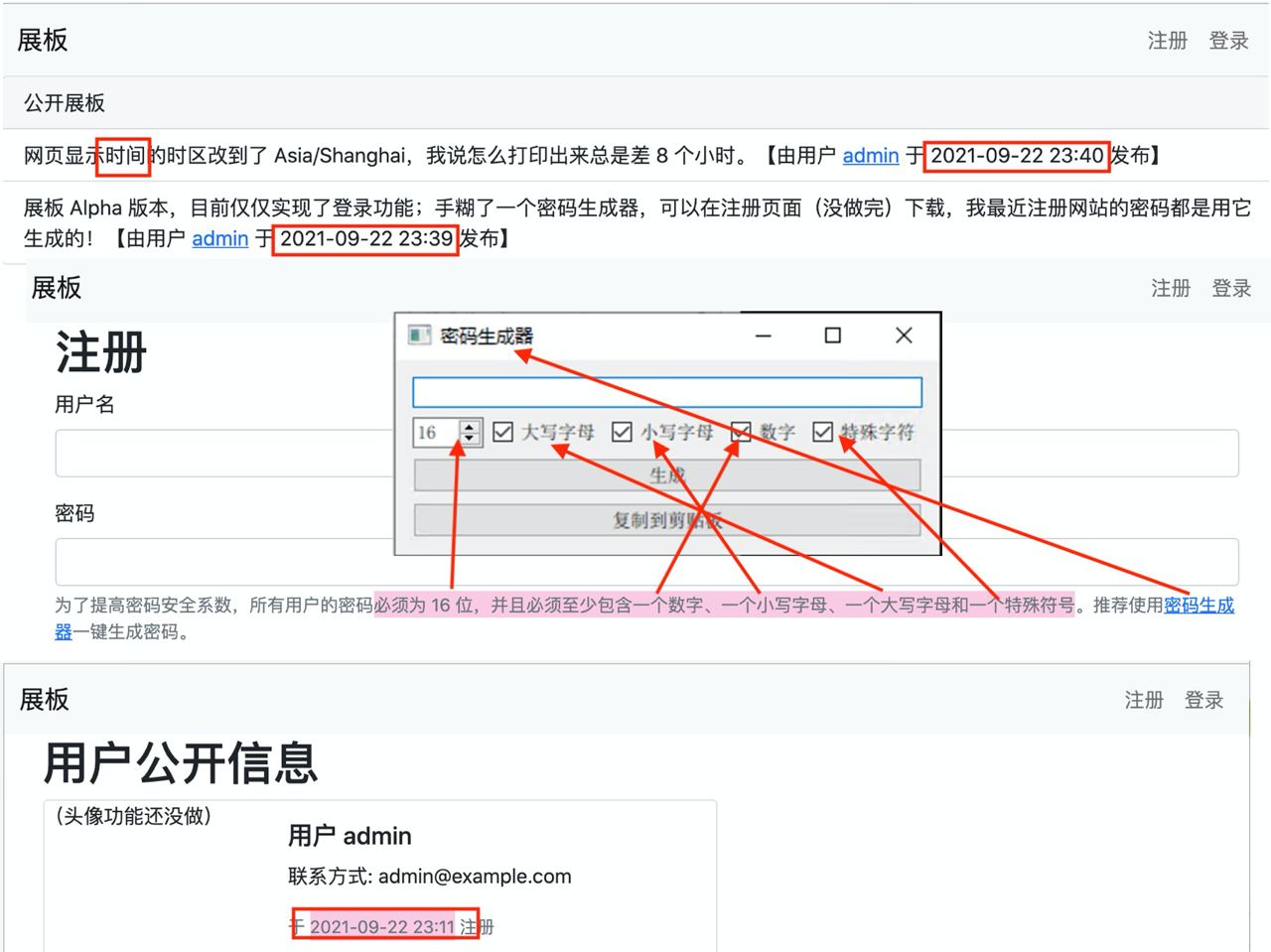Viewport: 1271px width, 952px height.
Task: Click the length field showing 16
Action: click(436, 433)
